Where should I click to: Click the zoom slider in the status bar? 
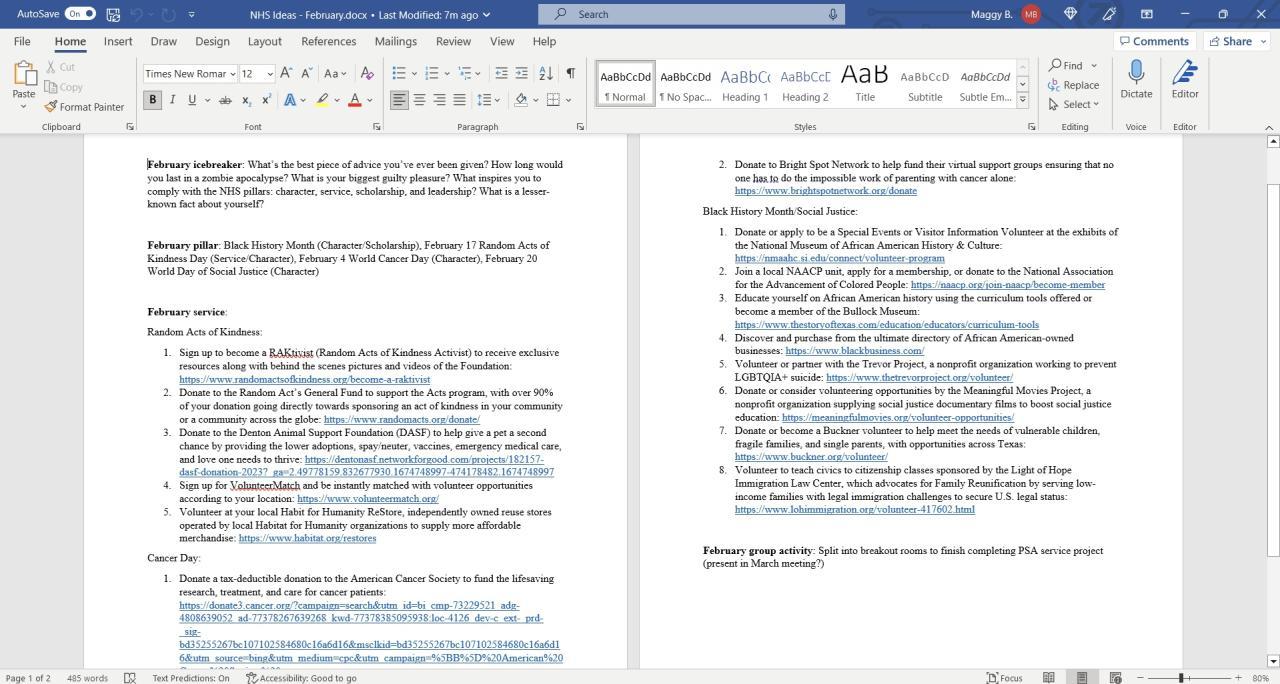1181,677
